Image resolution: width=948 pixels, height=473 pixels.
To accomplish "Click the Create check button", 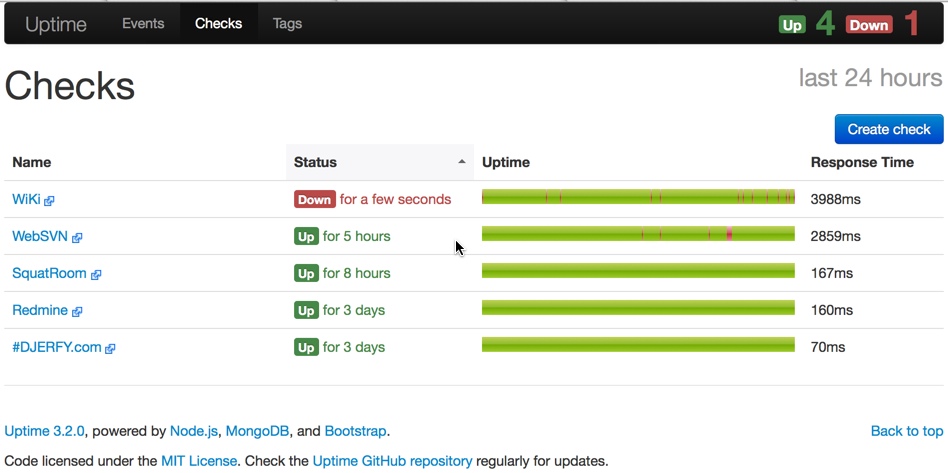I will tap(889, 129).
